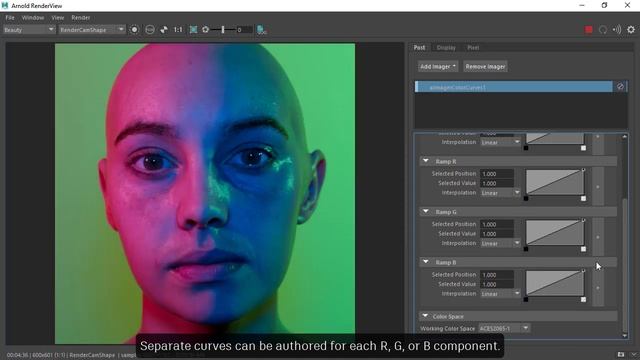This screenshot has height=360, width=640.
Task: Open Ramp G Interpolation dropdown
Action: (x=500, y=243)
